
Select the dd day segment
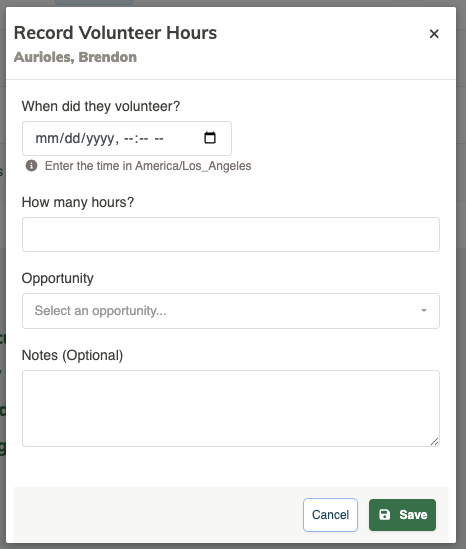(x=72, y=139)
